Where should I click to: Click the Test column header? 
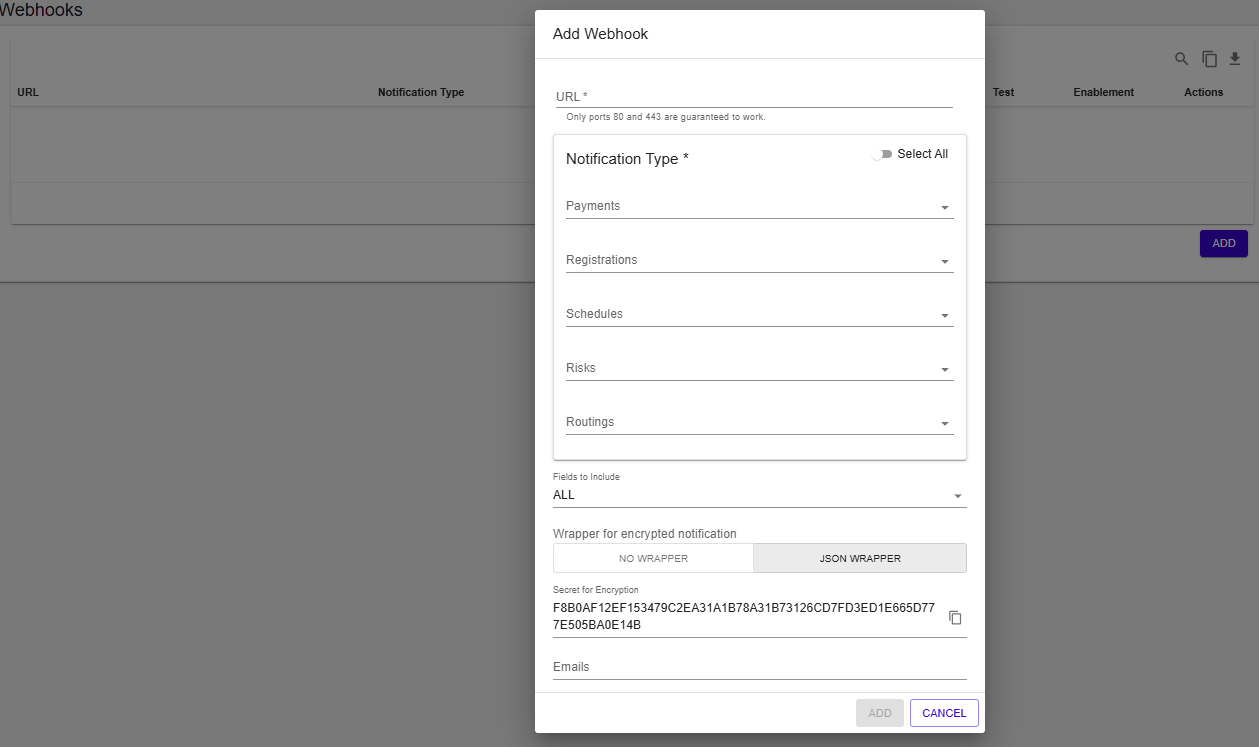[1004, 92]
